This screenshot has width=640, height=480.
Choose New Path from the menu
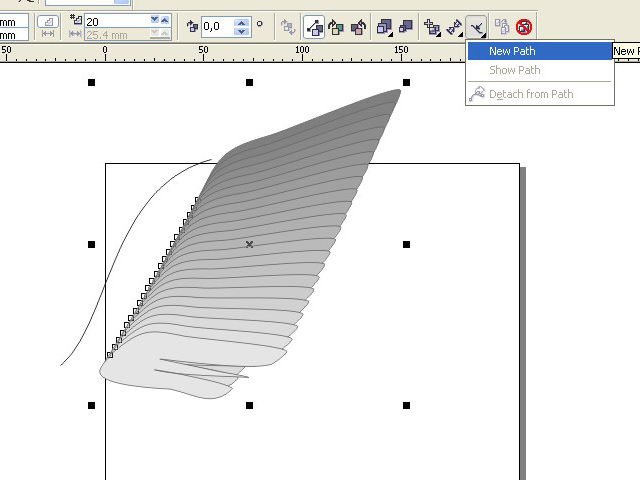click(512, 51)
